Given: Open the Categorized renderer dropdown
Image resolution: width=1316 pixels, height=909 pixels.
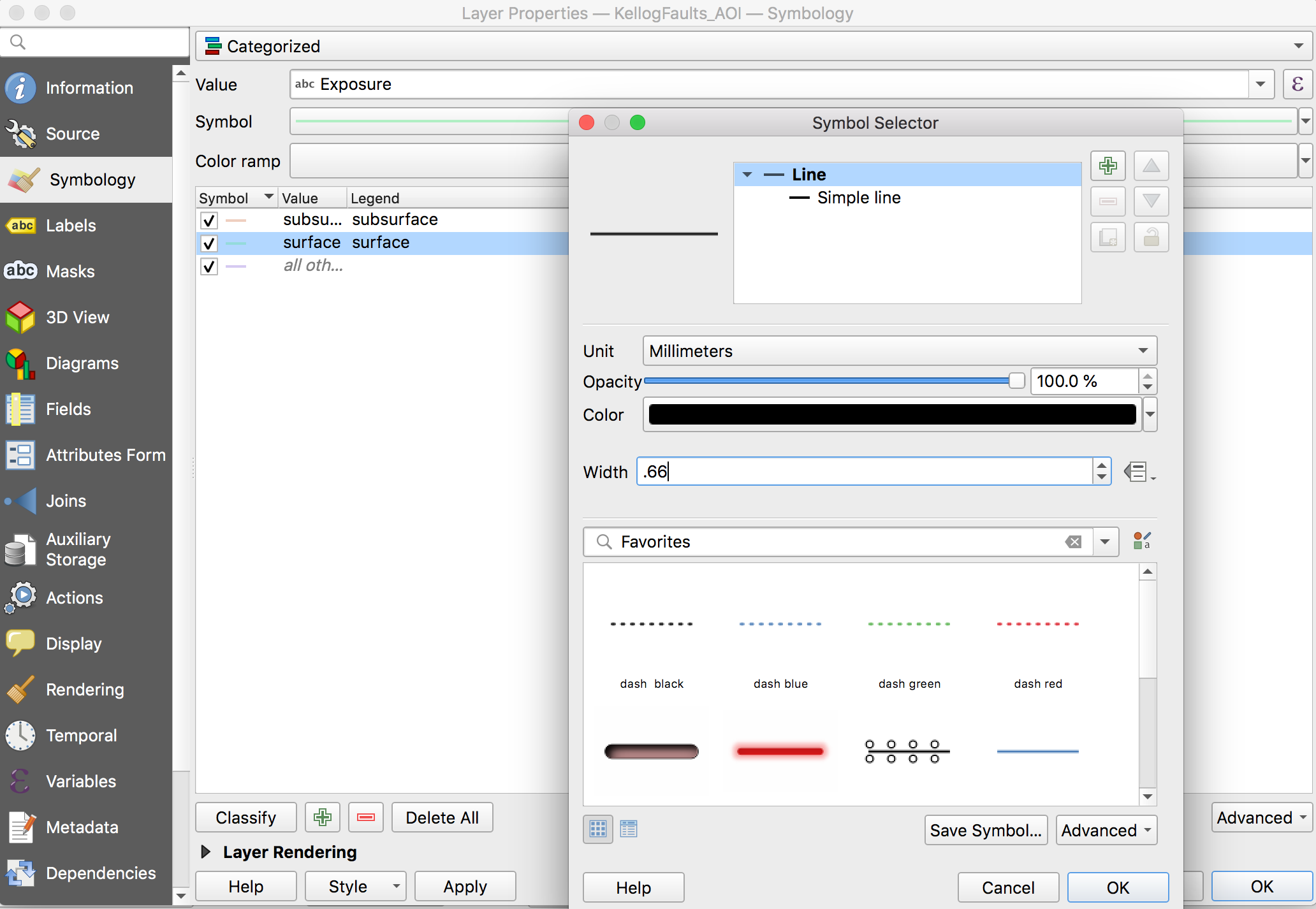Looking at the screenshot, I should 752,47.
